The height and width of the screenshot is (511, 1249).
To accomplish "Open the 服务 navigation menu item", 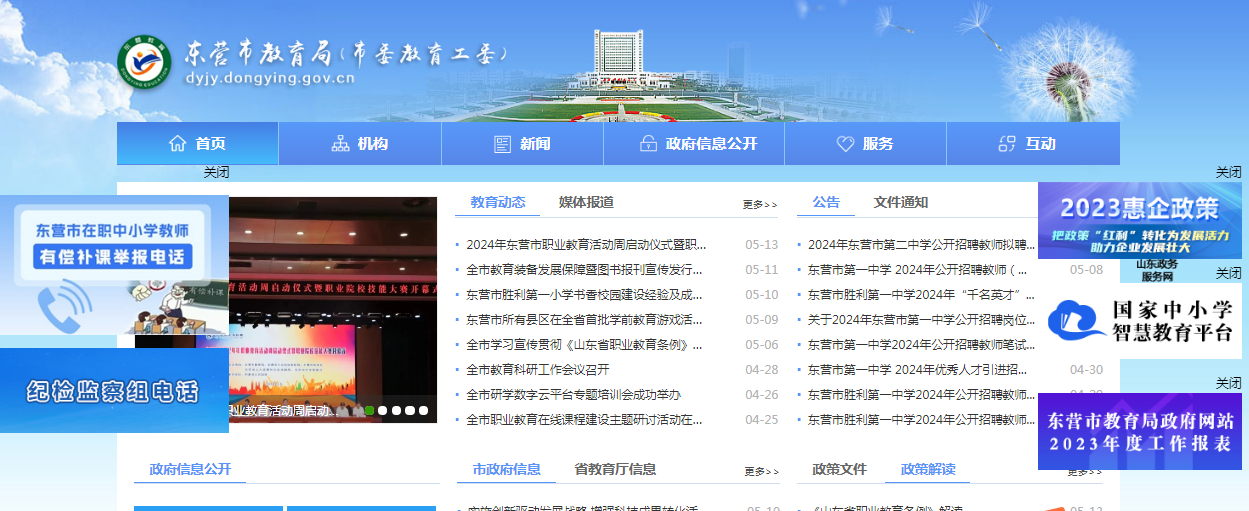I will coord(865,144).
